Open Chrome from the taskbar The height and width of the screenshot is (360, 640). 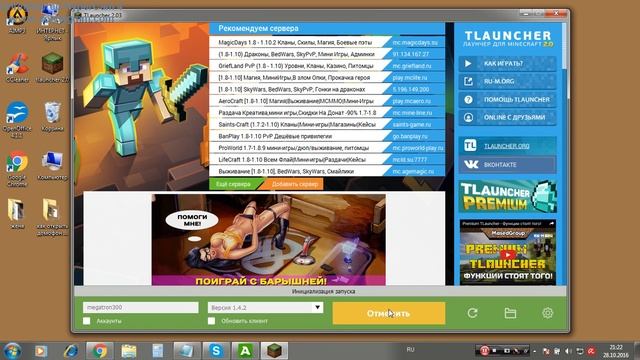(x=99, y=351)
